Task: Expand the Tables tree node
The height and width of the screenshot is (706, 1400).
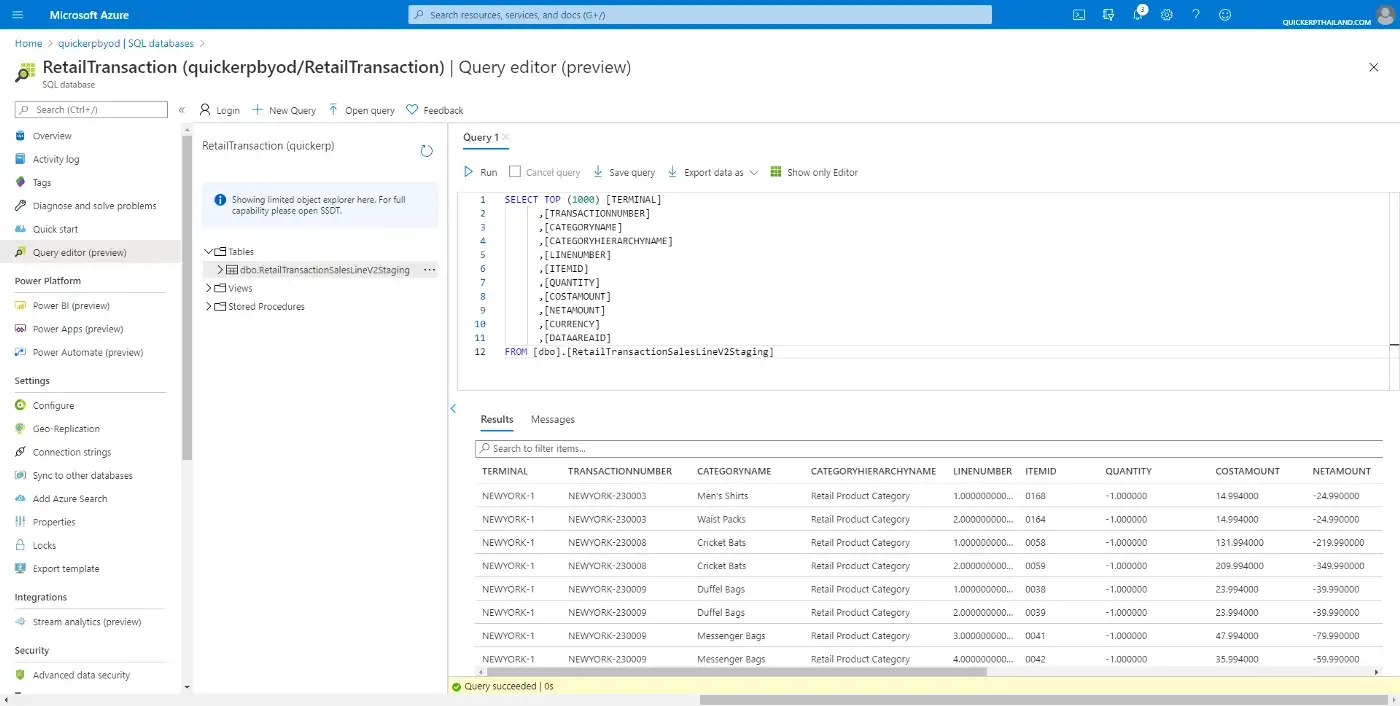Action: [x=209, y=252]
